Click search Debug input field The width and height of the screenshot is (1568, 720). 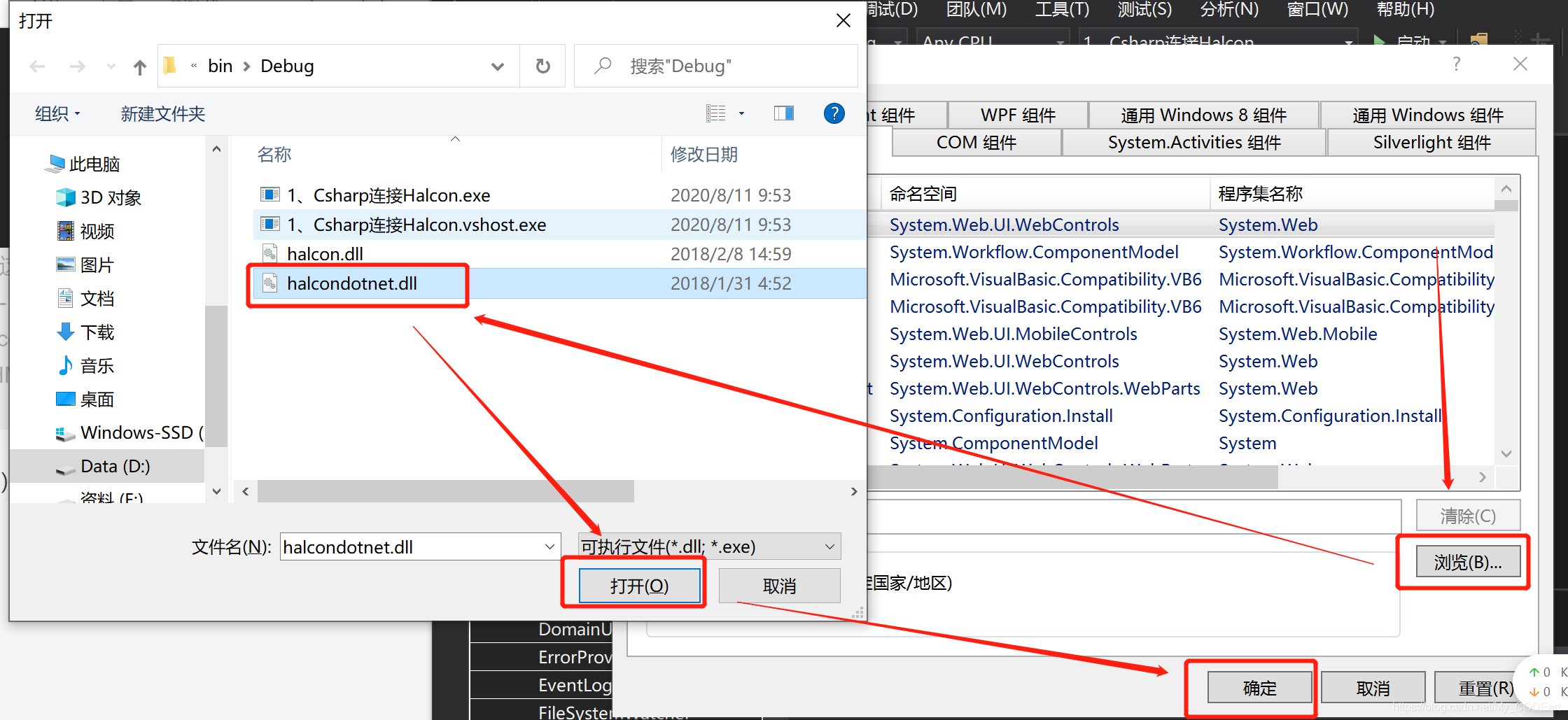715,66
